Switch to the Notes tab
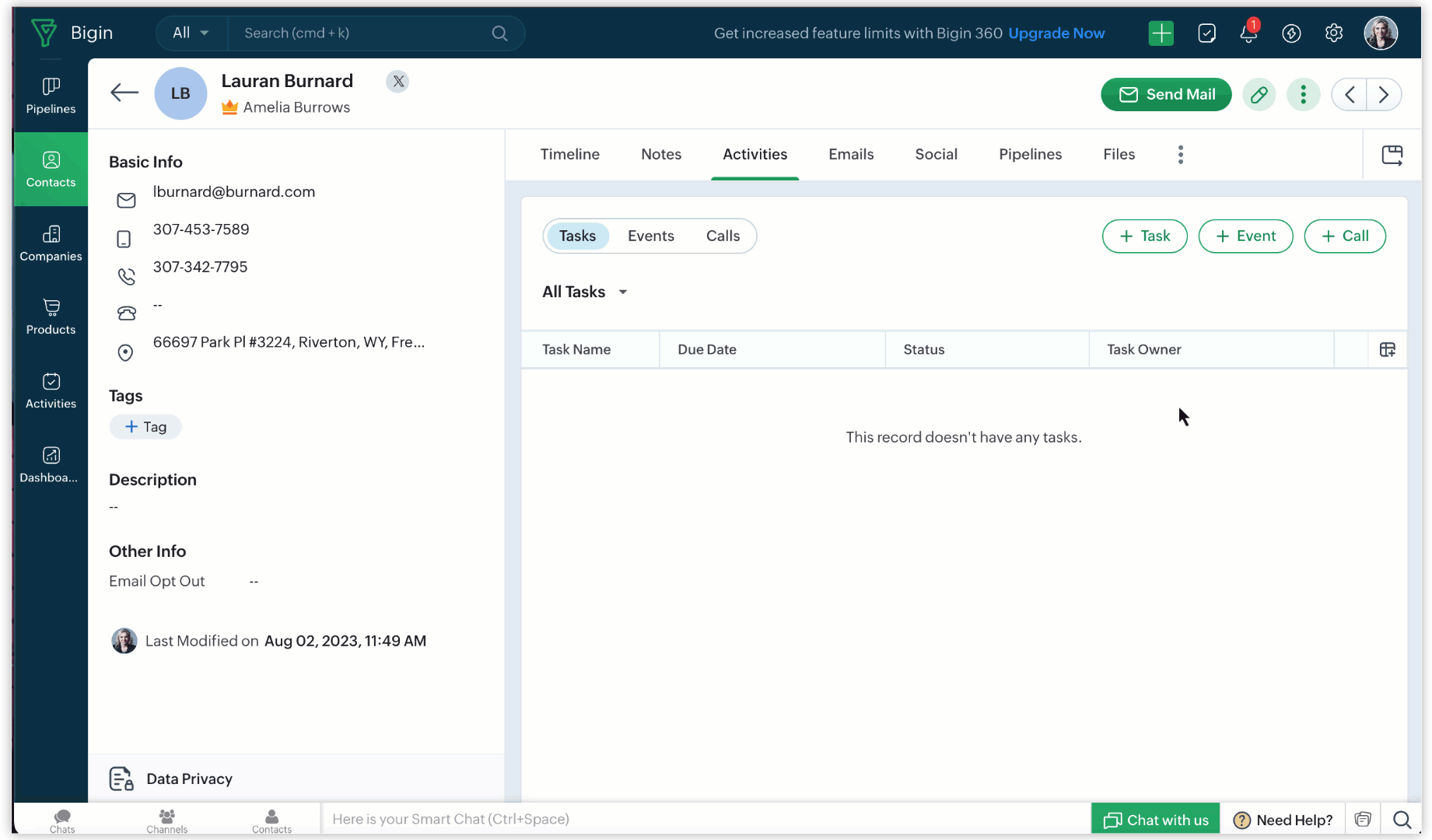The width and height of the screenshot is (1432, 840). click(x=661, y=155)
